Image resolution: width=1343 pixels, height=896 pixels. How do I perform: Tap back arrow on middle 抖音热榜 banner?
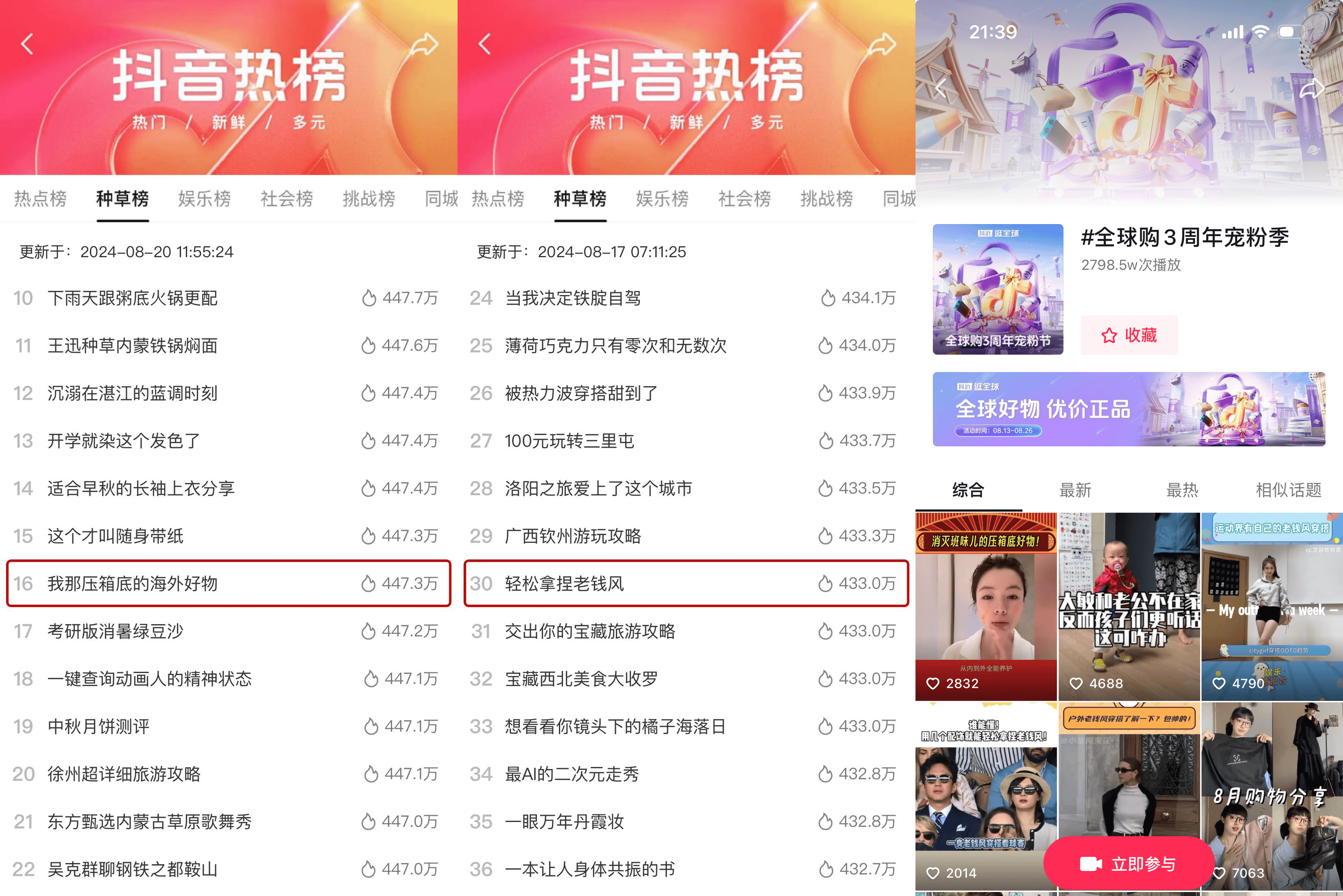pos(484,44)
